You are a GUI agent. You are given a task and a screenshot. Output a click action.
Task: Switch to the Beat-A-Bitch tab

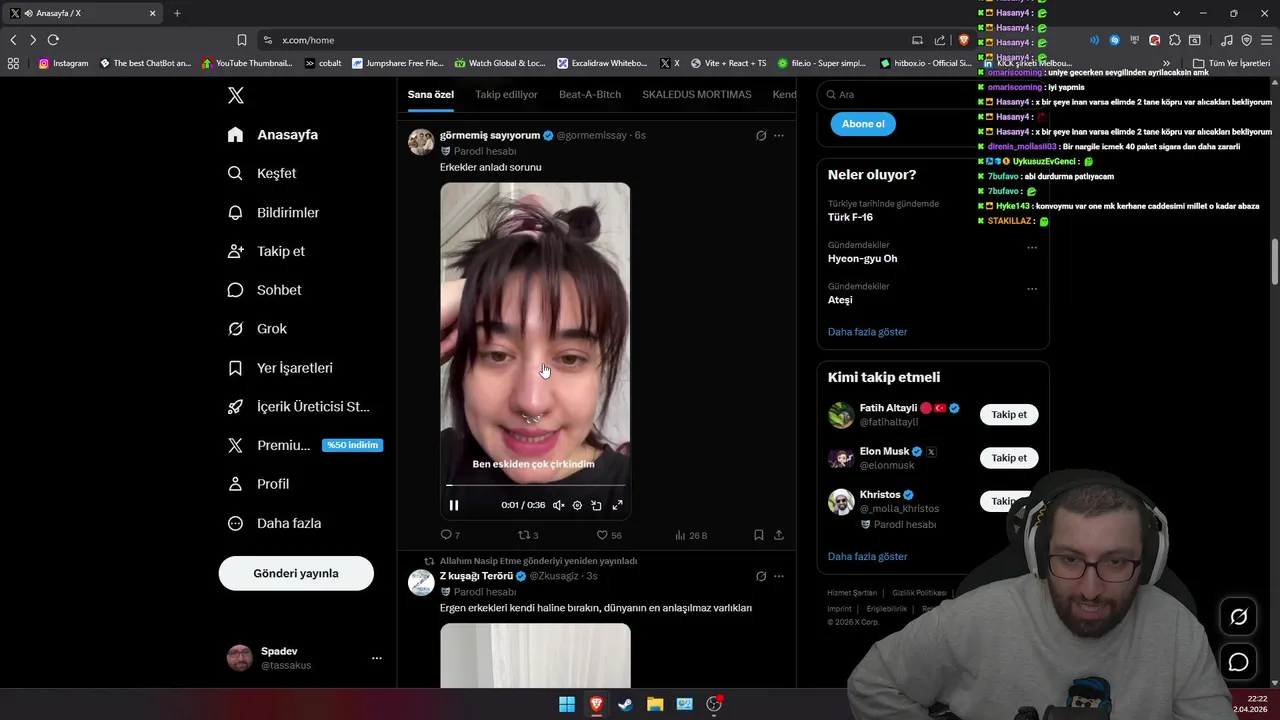click(x=590, y=94)
